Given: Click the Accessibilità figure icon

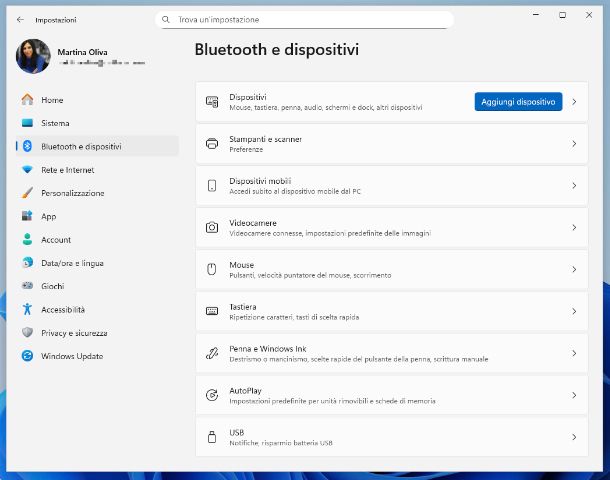Looking at the screenshot, I should [27, 309].
